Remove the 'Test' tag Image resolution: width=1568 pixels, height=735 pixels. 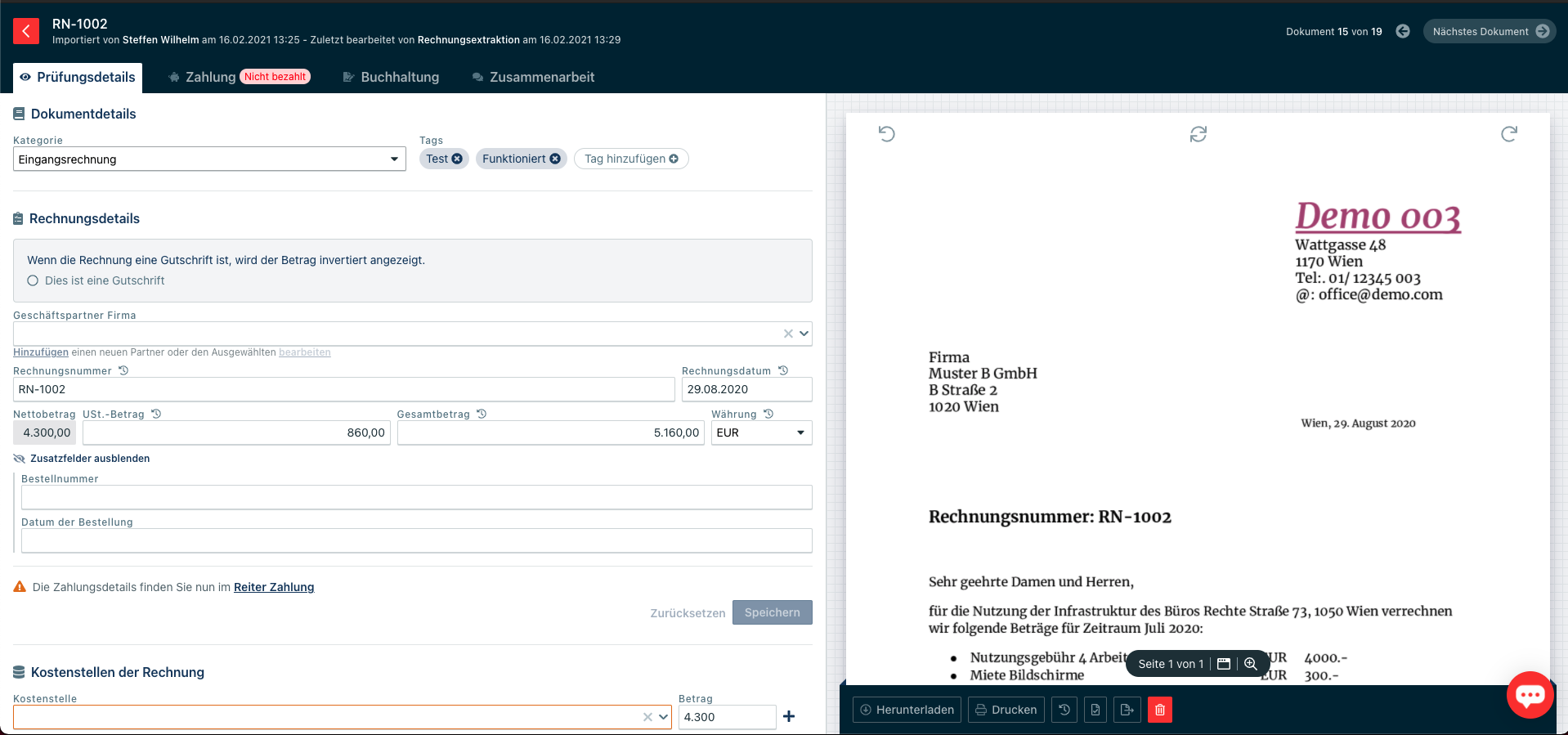coord(457,159)
